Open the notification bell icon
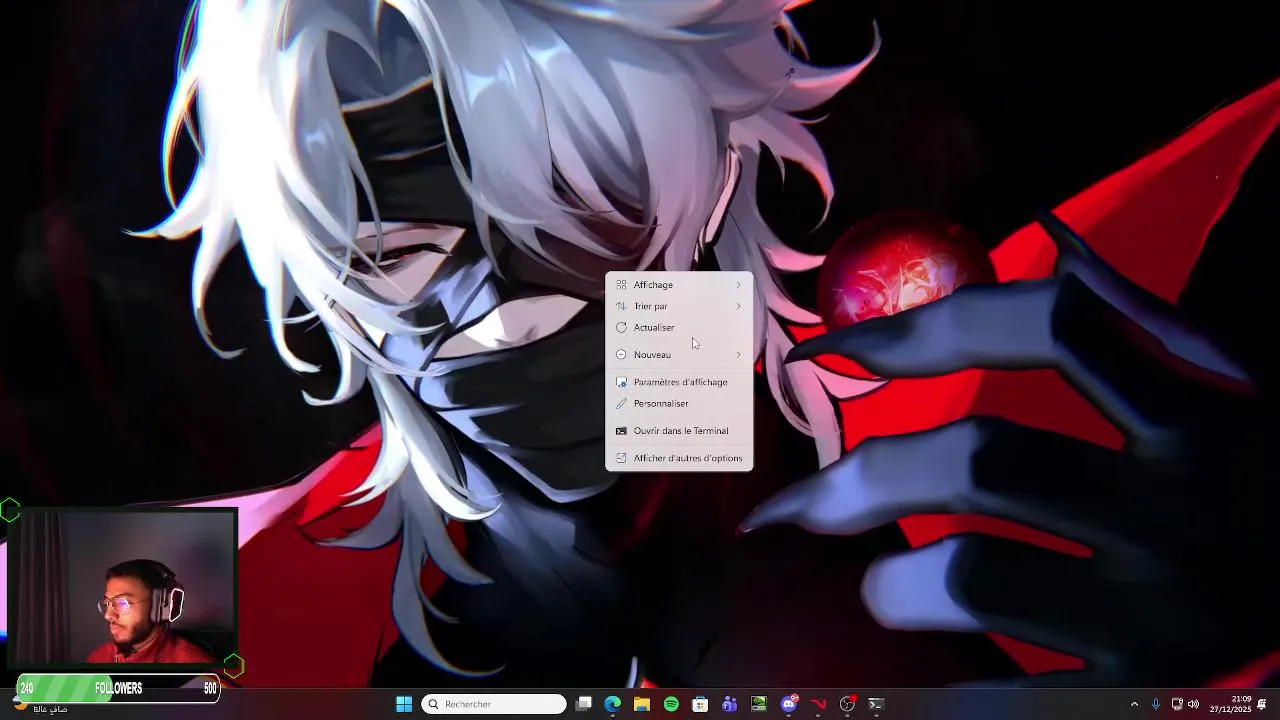Image resolution: width=1280 pixels, height=720 pixels. point(1263,704)
